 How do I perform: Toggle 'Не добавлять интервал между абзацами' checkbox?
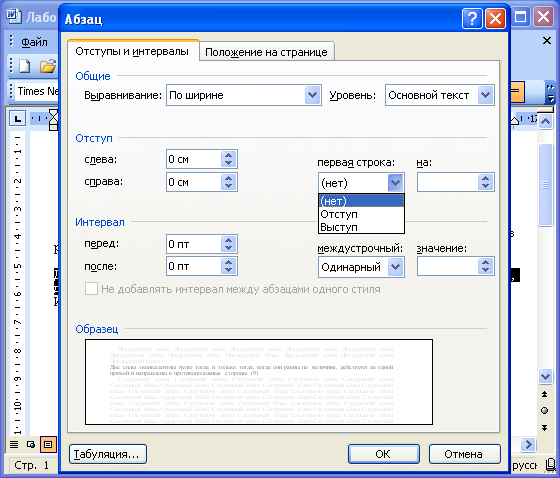pyautogui.click(x=91, y=289)
